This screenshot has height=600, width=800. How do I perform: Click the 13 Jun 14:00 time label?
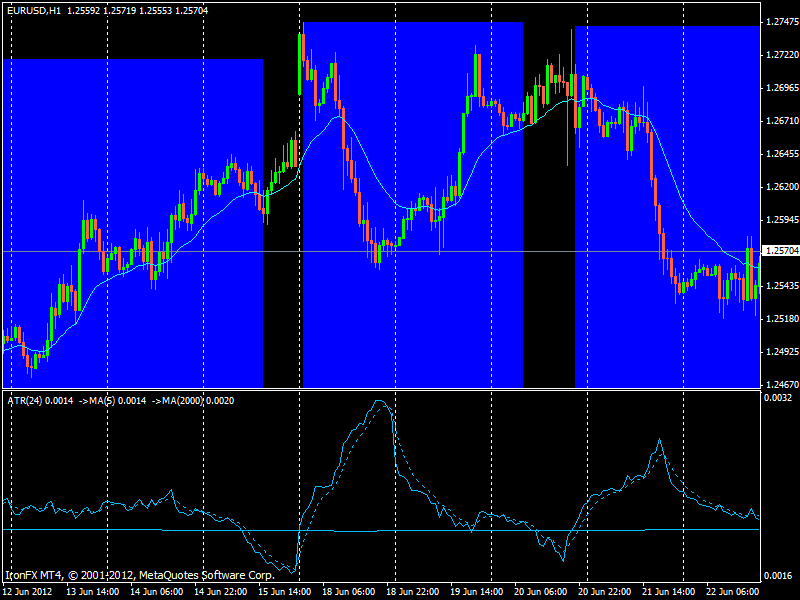pos(92,591)
